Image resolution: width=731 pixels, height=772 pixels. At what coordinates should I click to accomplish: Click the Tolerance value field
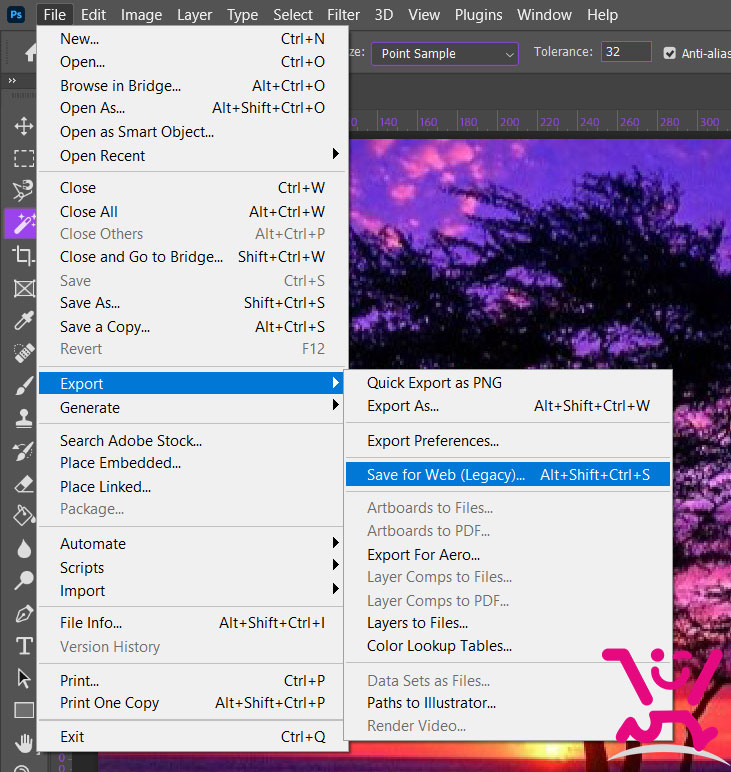pos(626,52)
